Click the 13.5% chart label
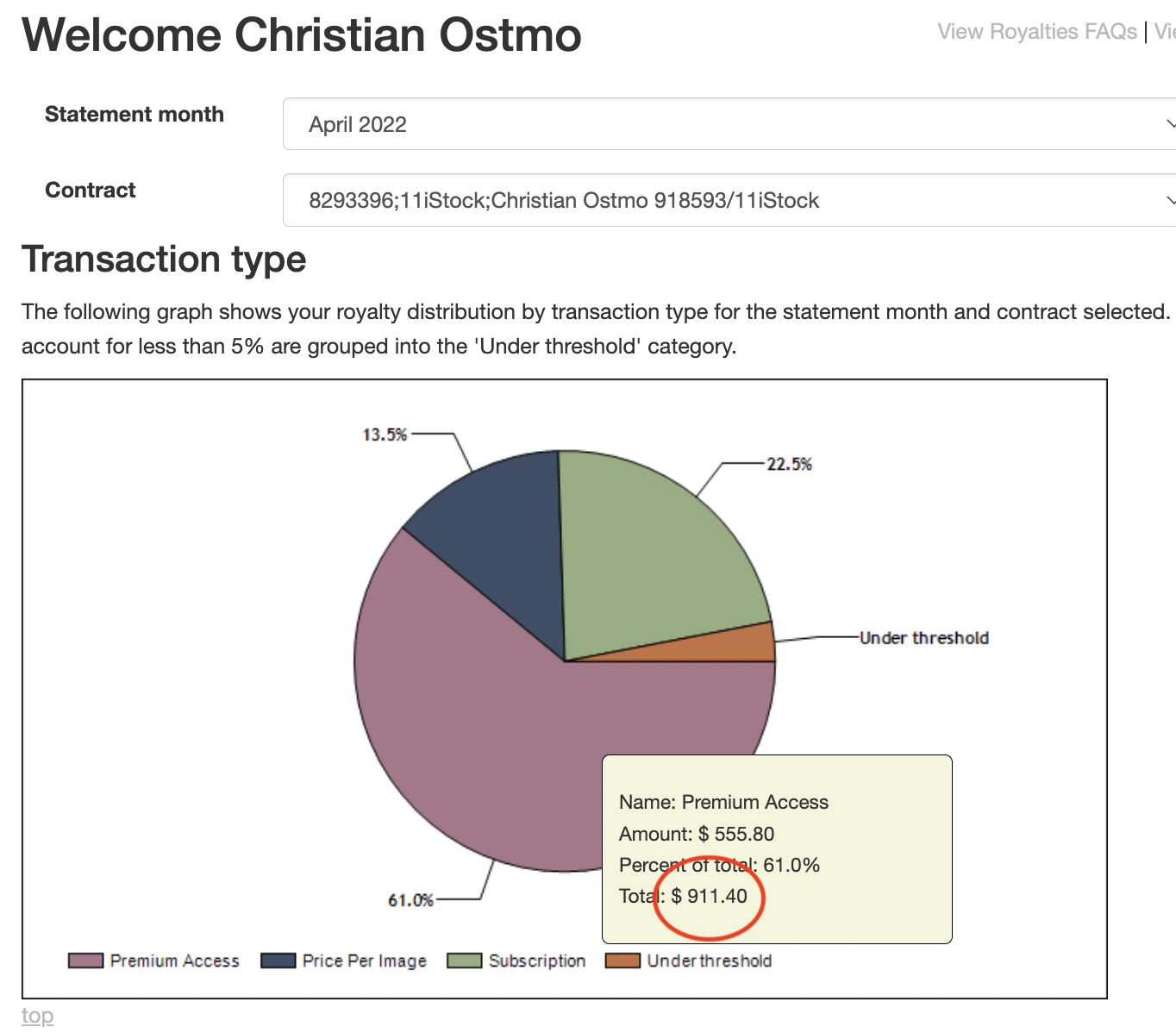 click(x=385, y=435)
